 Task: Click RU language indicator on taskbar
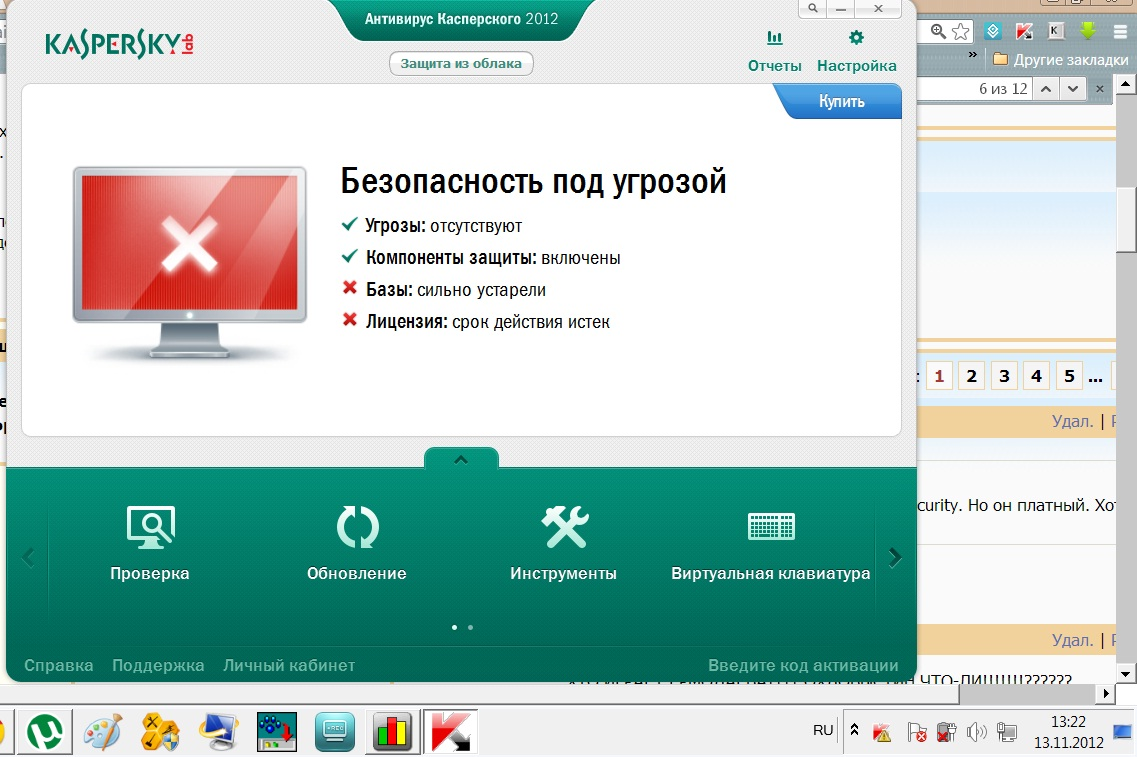(x=823, y=730)
